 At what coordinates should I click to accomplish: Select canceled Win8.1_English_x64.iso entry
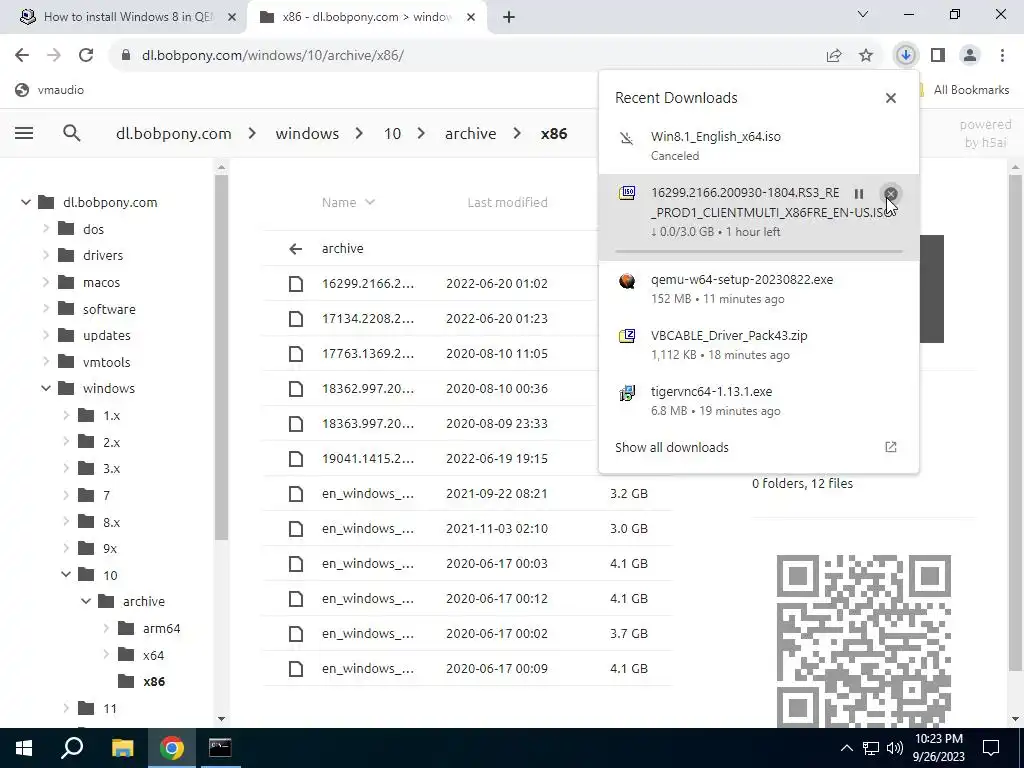click(759, 146)
